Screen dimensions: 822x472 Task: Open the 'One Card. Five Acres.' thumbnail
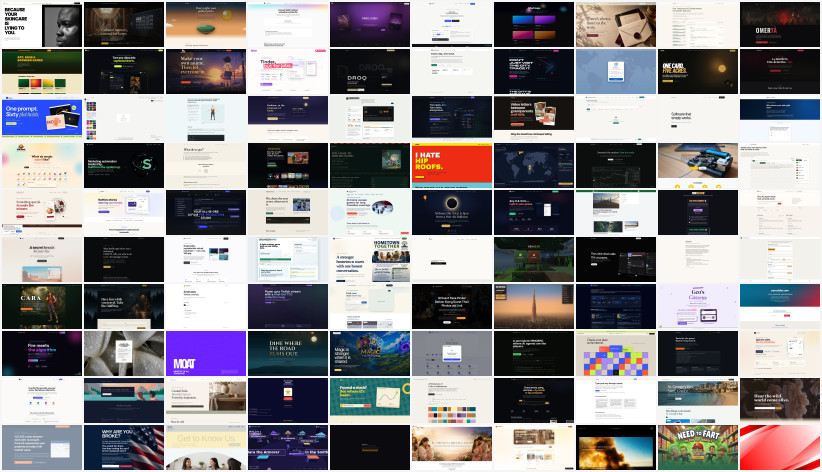pos(698,71)
